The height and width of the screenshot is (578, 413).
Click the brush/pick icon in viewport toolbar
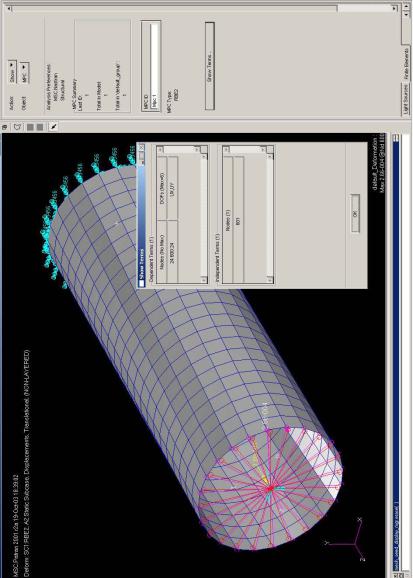54,127
